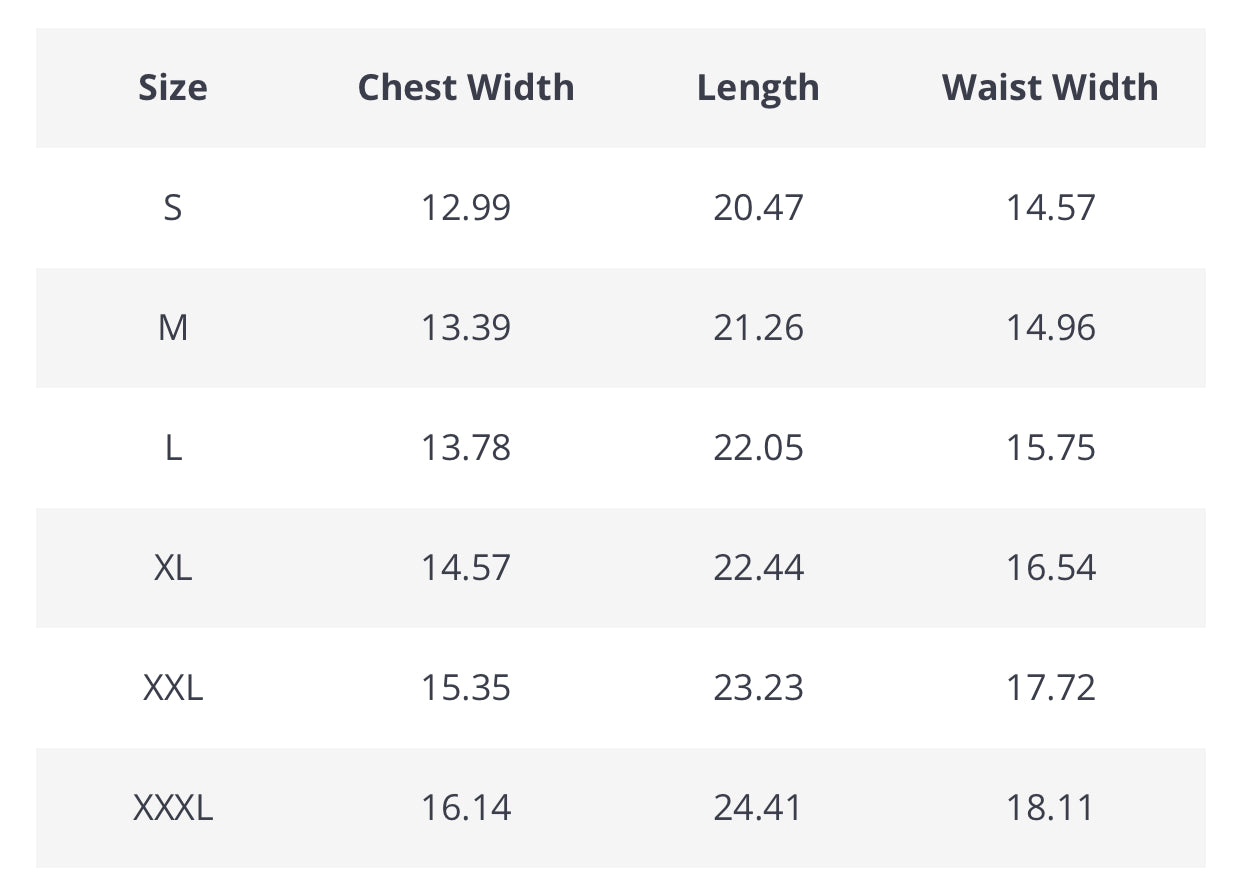The image size is (1242, 894).
Task: Select waist width value 16.54
Action: (x=1050, y=568)
